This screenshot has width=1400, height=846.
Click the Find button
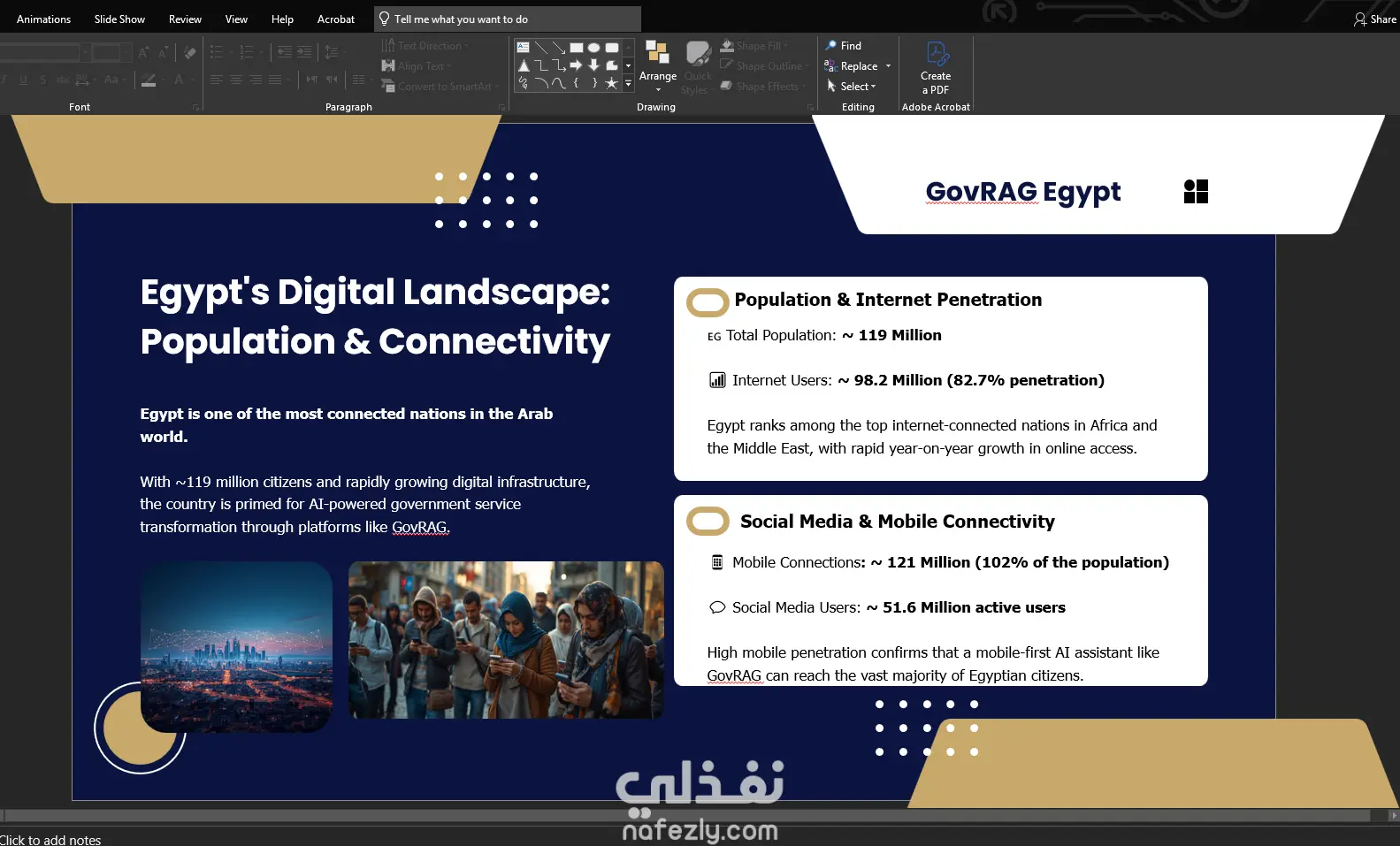(843, 46)
